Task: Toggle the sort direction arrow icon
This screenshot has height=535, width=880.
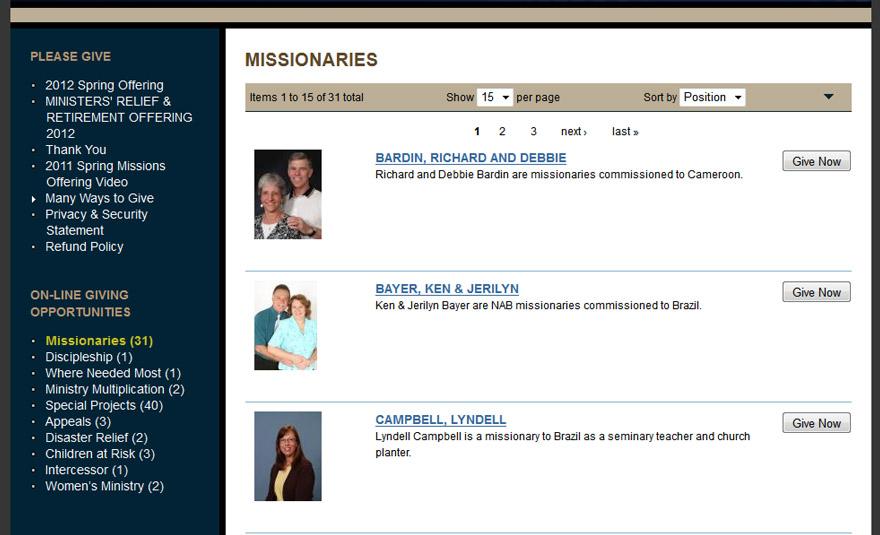Action: coord(828,97)
